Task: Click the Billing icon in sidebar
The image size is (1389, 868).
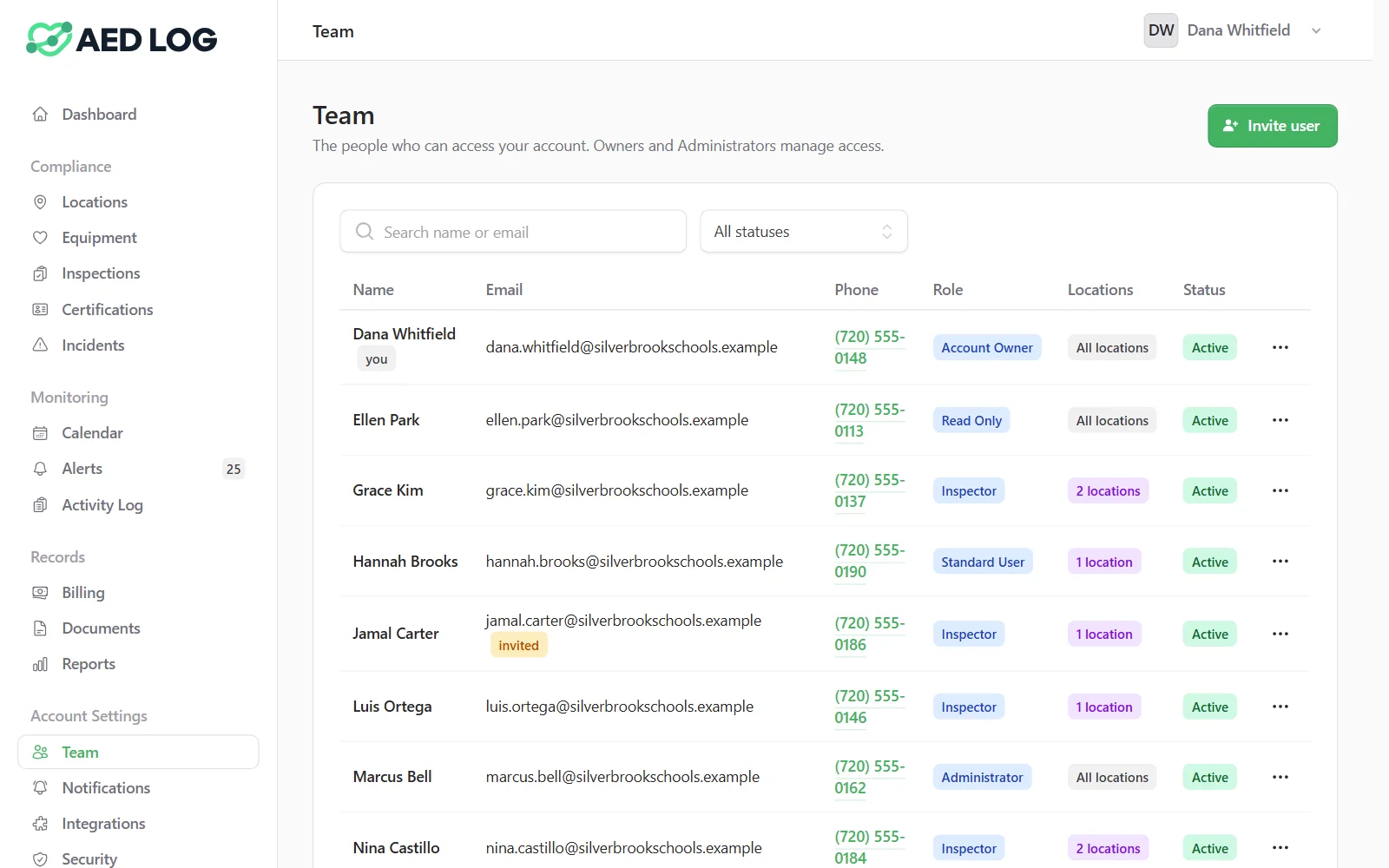Action: pos(40,593)
